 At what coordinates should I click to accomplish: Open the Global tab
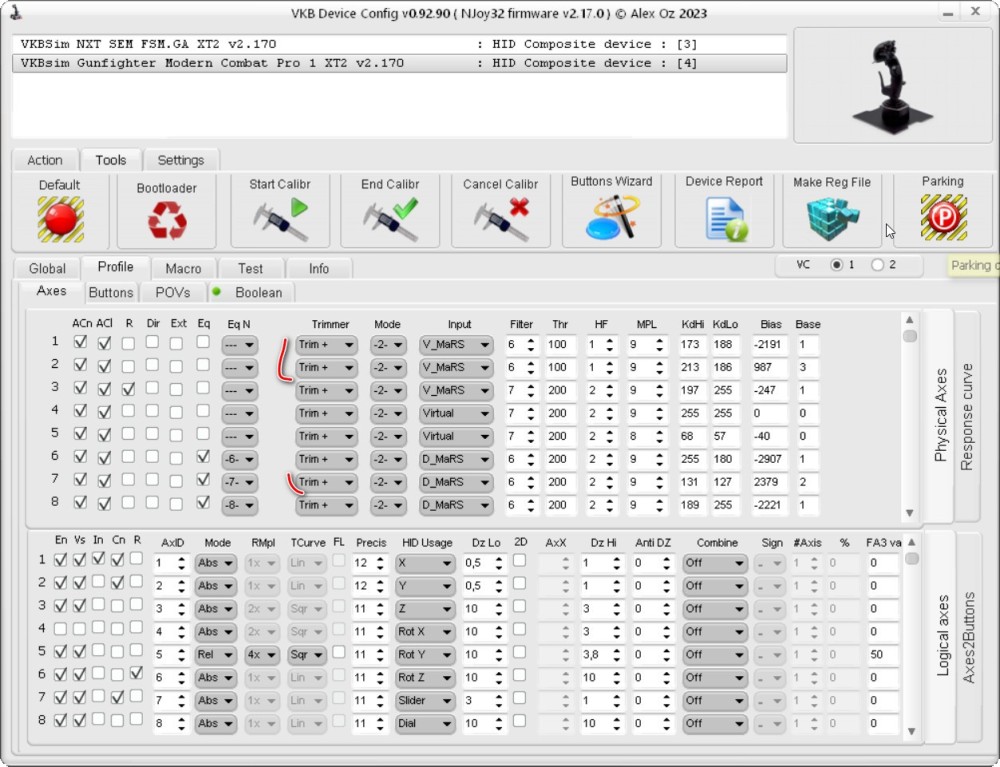click(47, 268)
